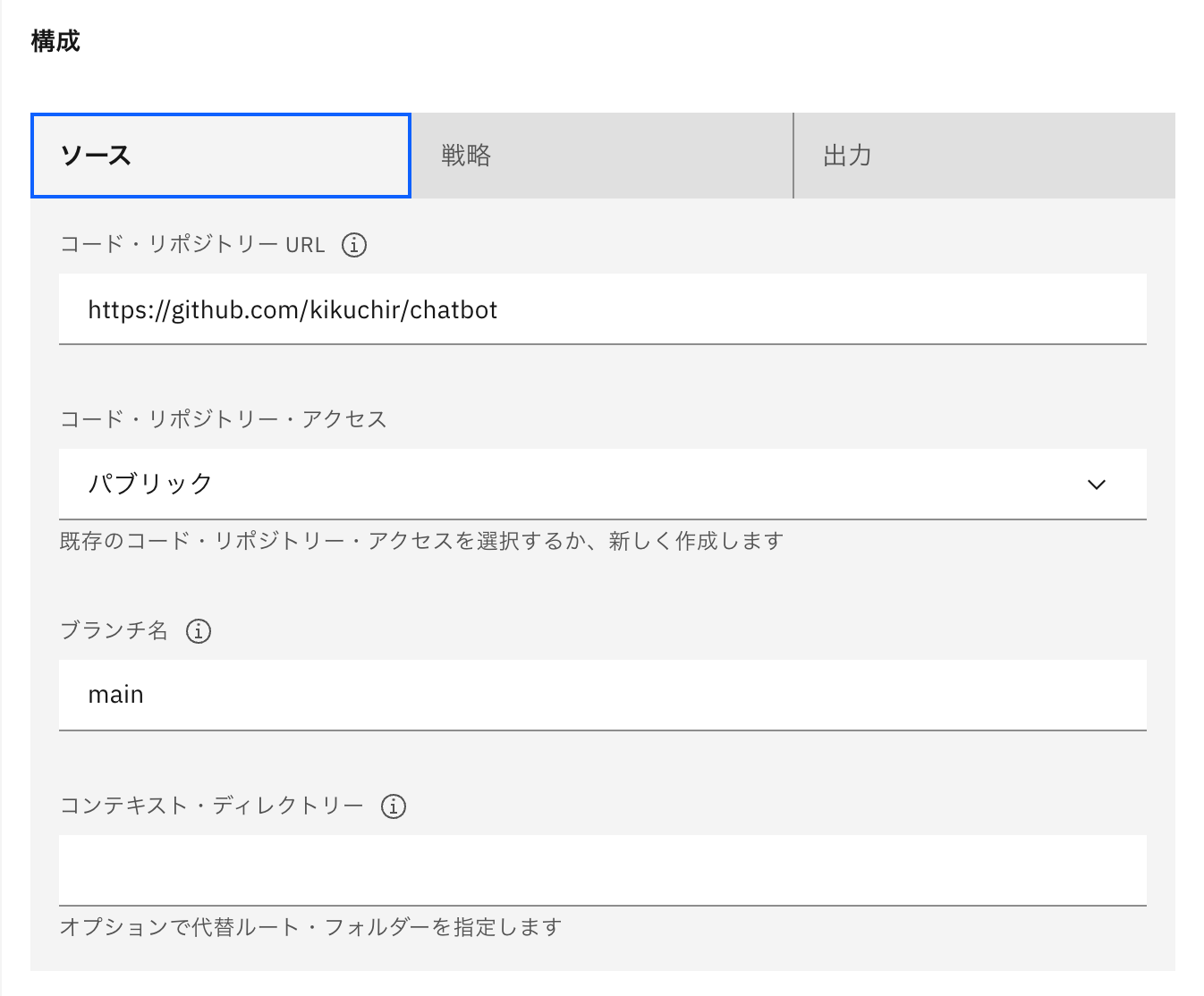Image resolution: width=1204 pixels, height=996 pixels.
Task: Click the empty コンテキスト・ディレクトリー input
Action: point(601,869)
